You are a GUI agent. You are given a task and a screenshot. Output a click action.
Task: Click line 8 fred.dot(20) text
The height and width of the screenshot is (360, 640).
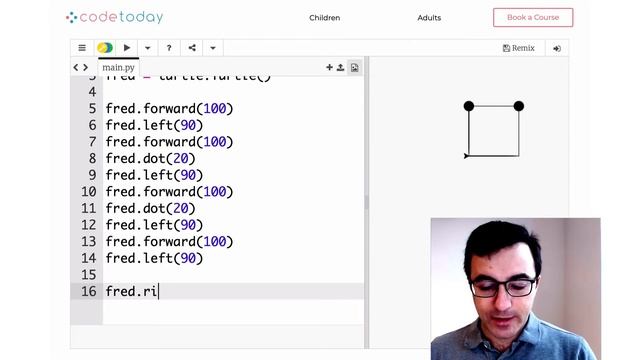pyautogui.click(x=151, y=158)
